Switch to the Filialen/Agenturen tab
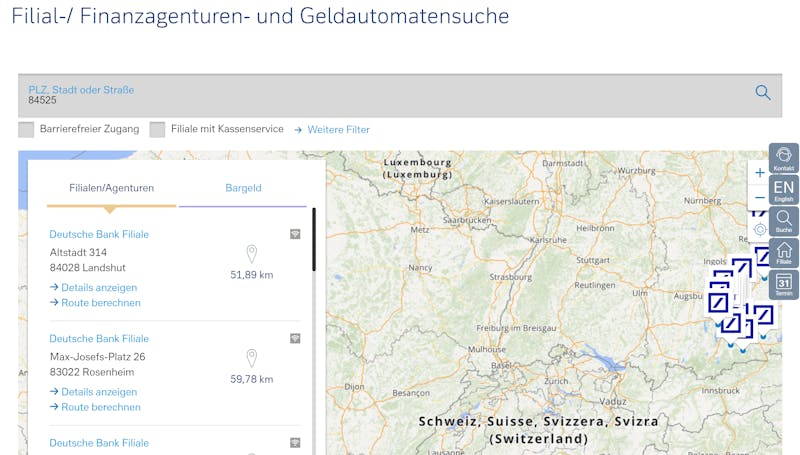The width and height of the screenshot is (800, 455). pyautogui.click(x=111, y=188)
